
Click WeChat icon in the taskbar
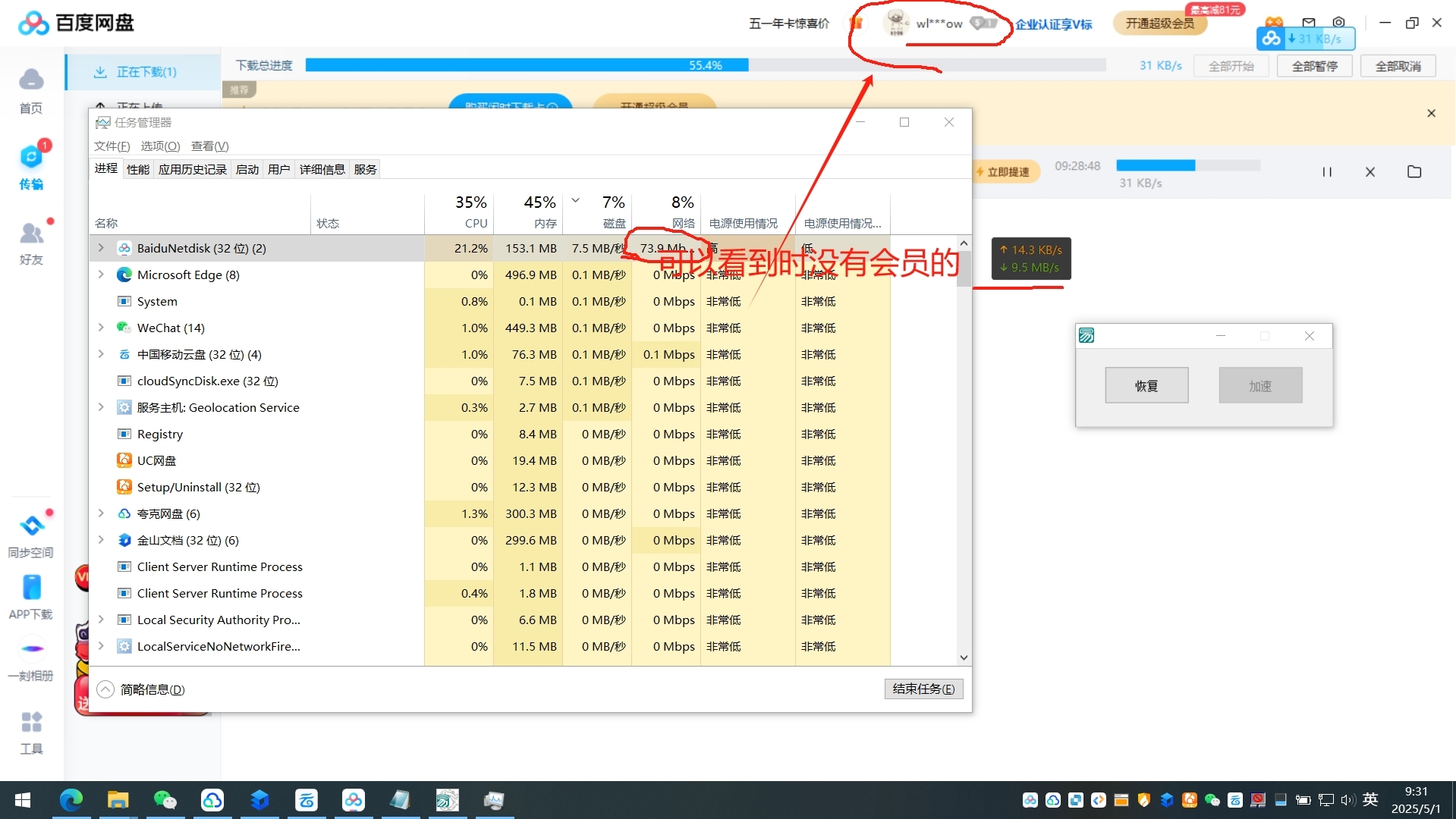point(165,800)
